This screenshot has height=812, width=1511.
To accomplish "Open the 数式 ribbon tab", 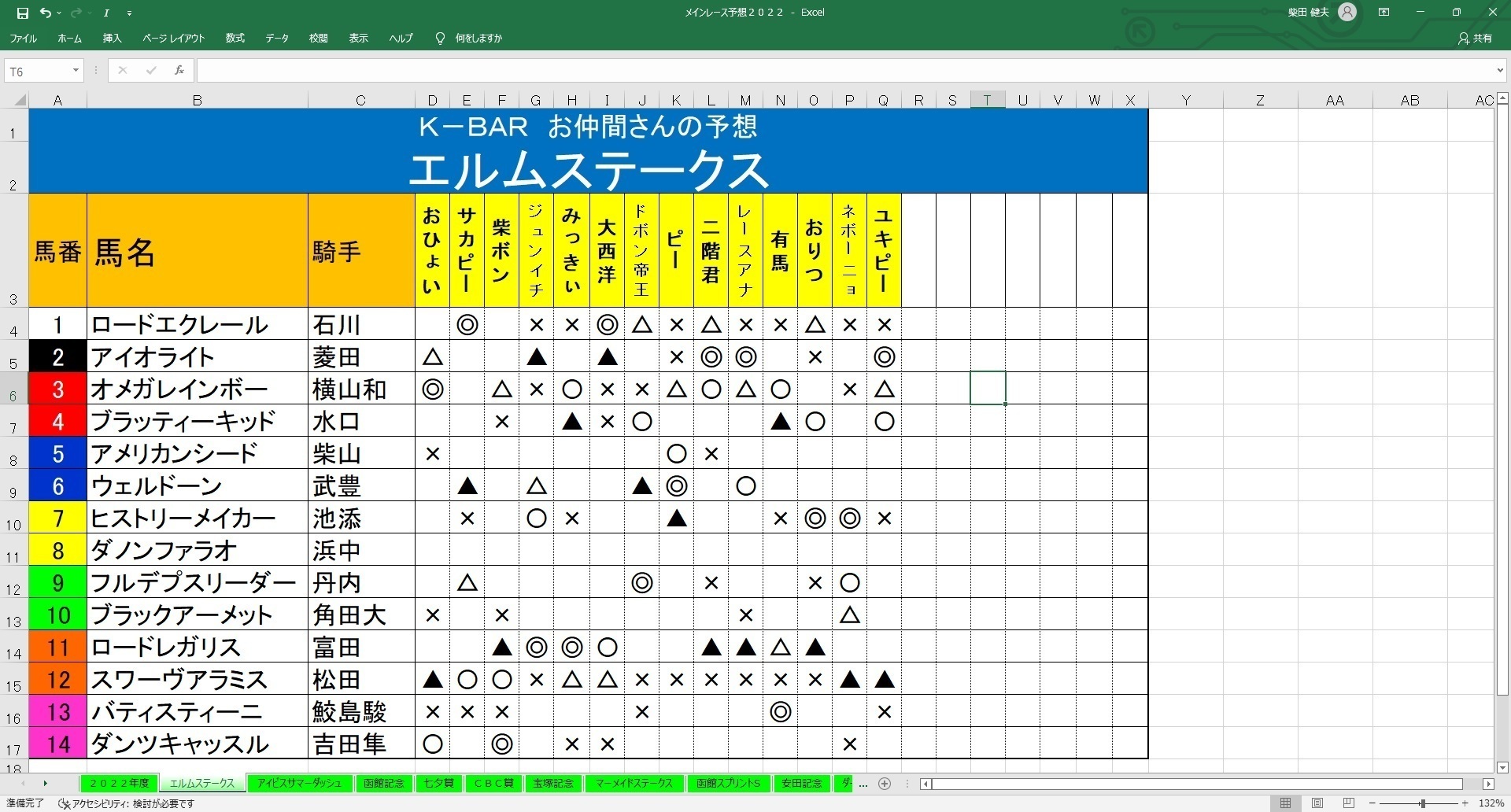I will pos(235,38).
